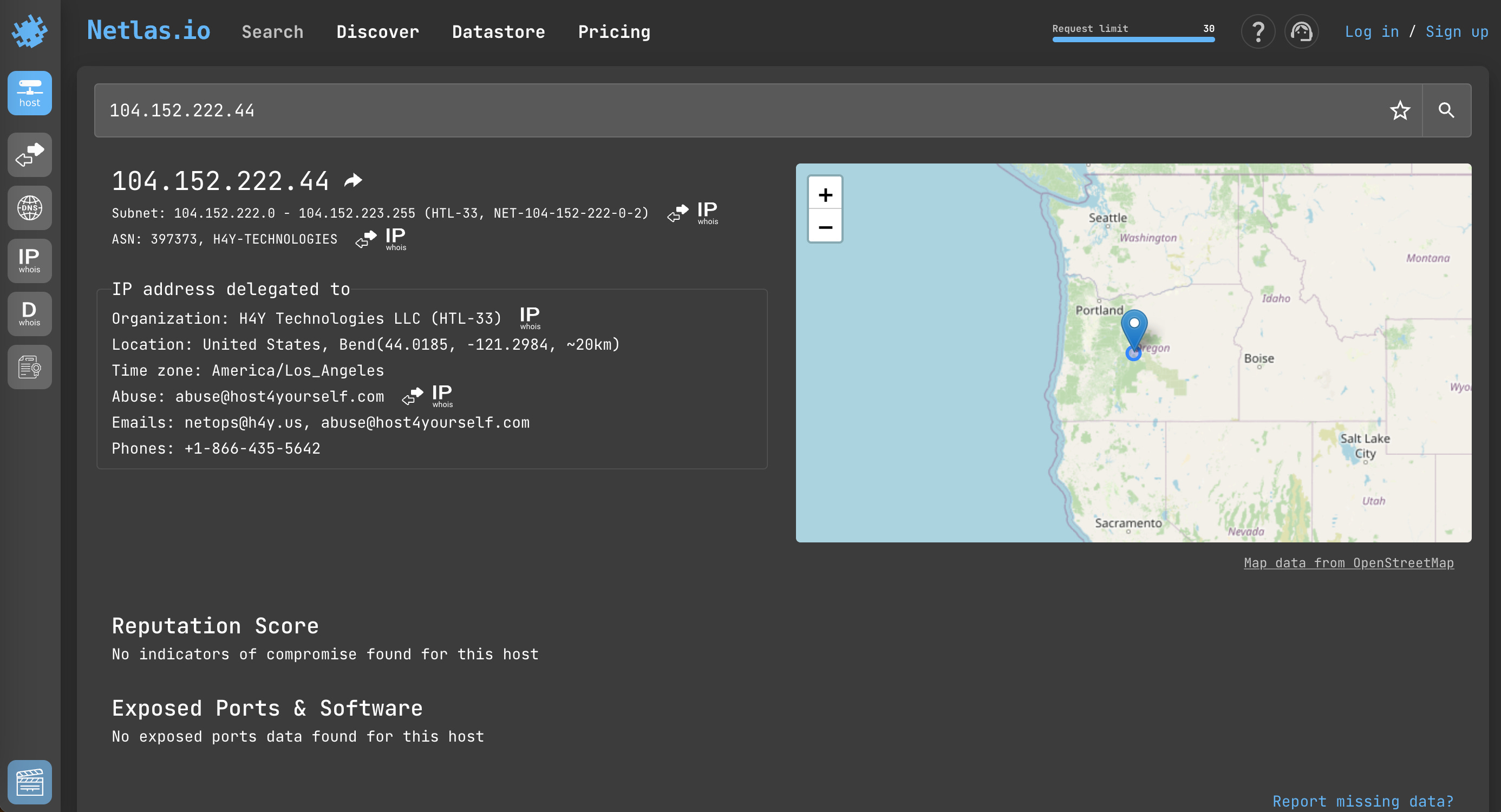Open the Pricing page
This screenshot has width=1501, height=812.
(x=614, y=31)
